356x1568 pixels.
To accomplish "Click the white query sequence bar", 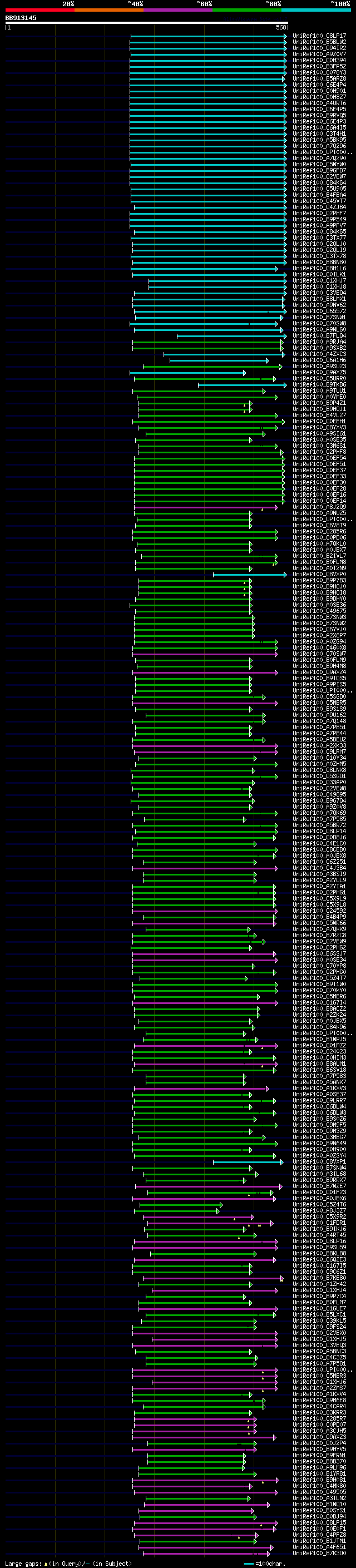I will [146, 23].
